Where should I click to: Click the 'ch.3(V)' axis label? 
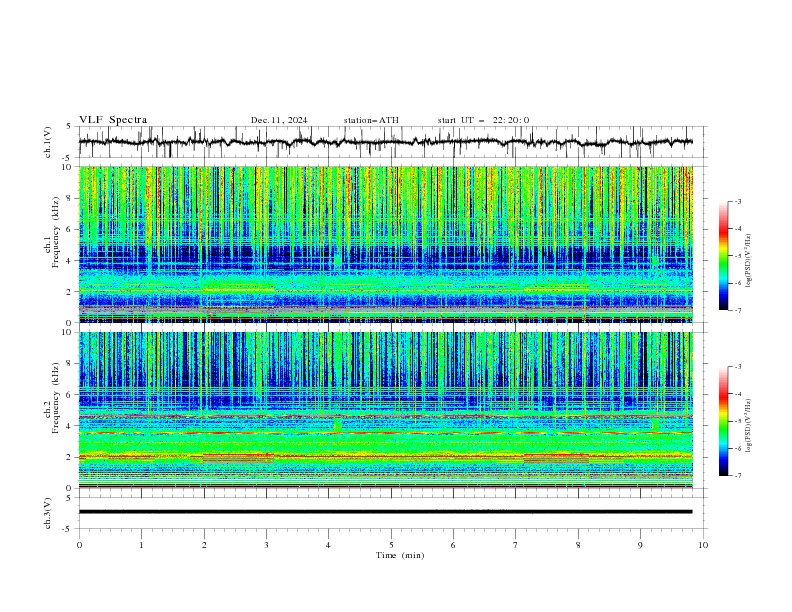[x=48, y=514]
